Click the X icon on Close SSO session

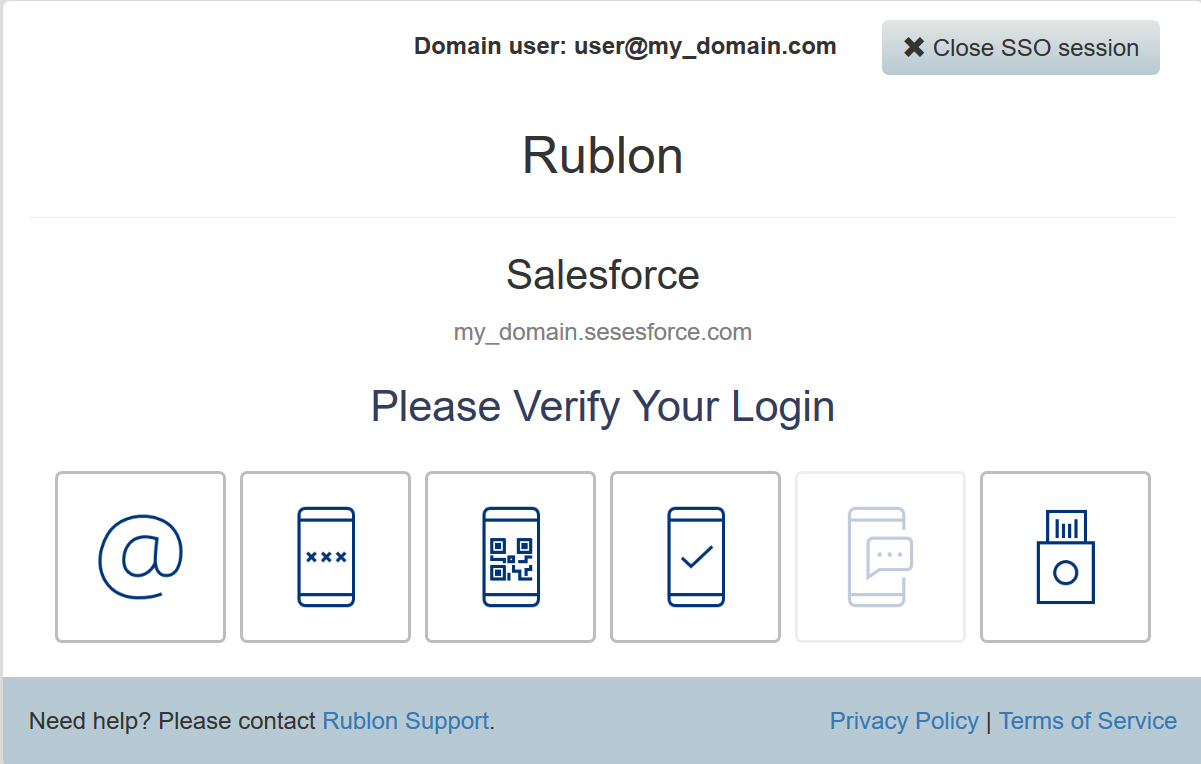913,47
